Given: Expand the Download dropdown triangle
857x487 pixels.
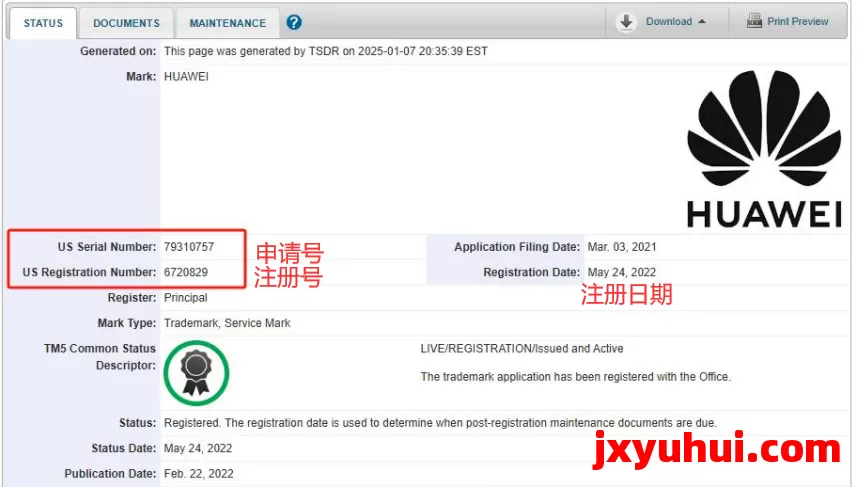Looking at the screenshot, I should [x=702, y=22].
